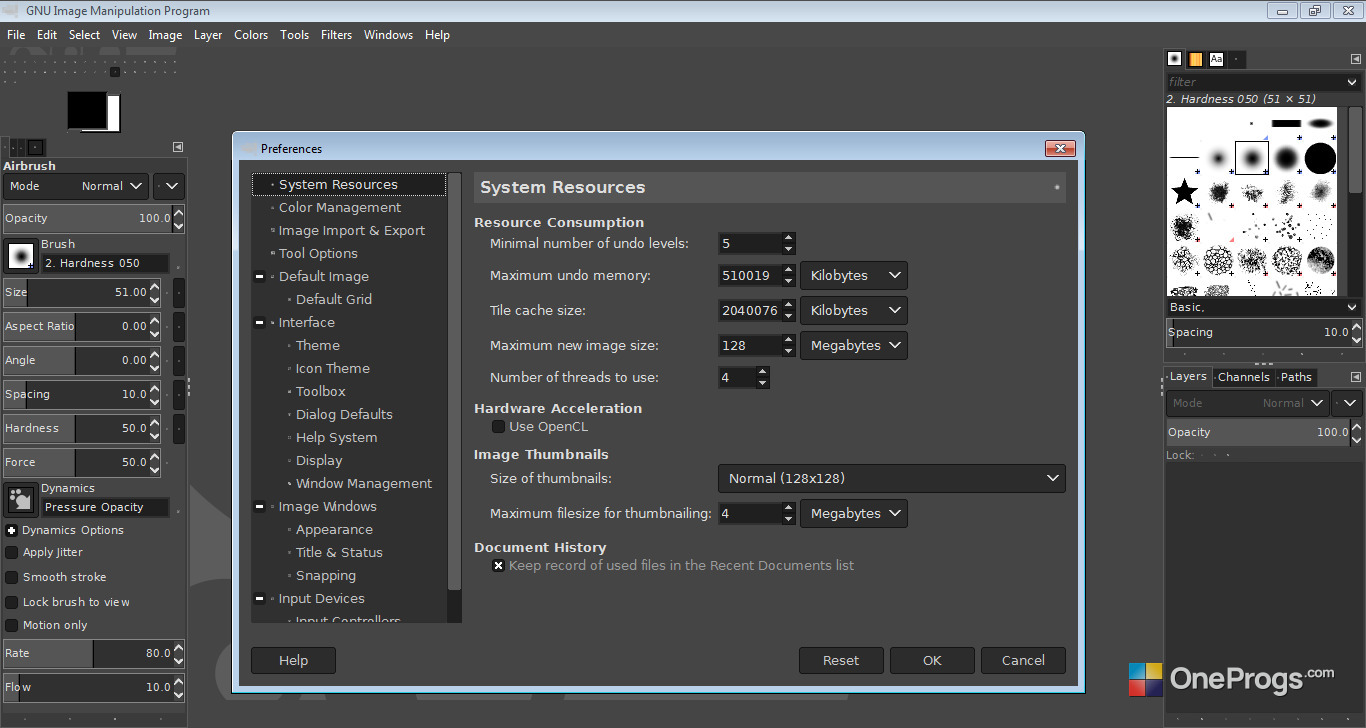Open the brush tag 'Basic,' dropdown
Screen dimensions: 1366x728
(1264, 307)
